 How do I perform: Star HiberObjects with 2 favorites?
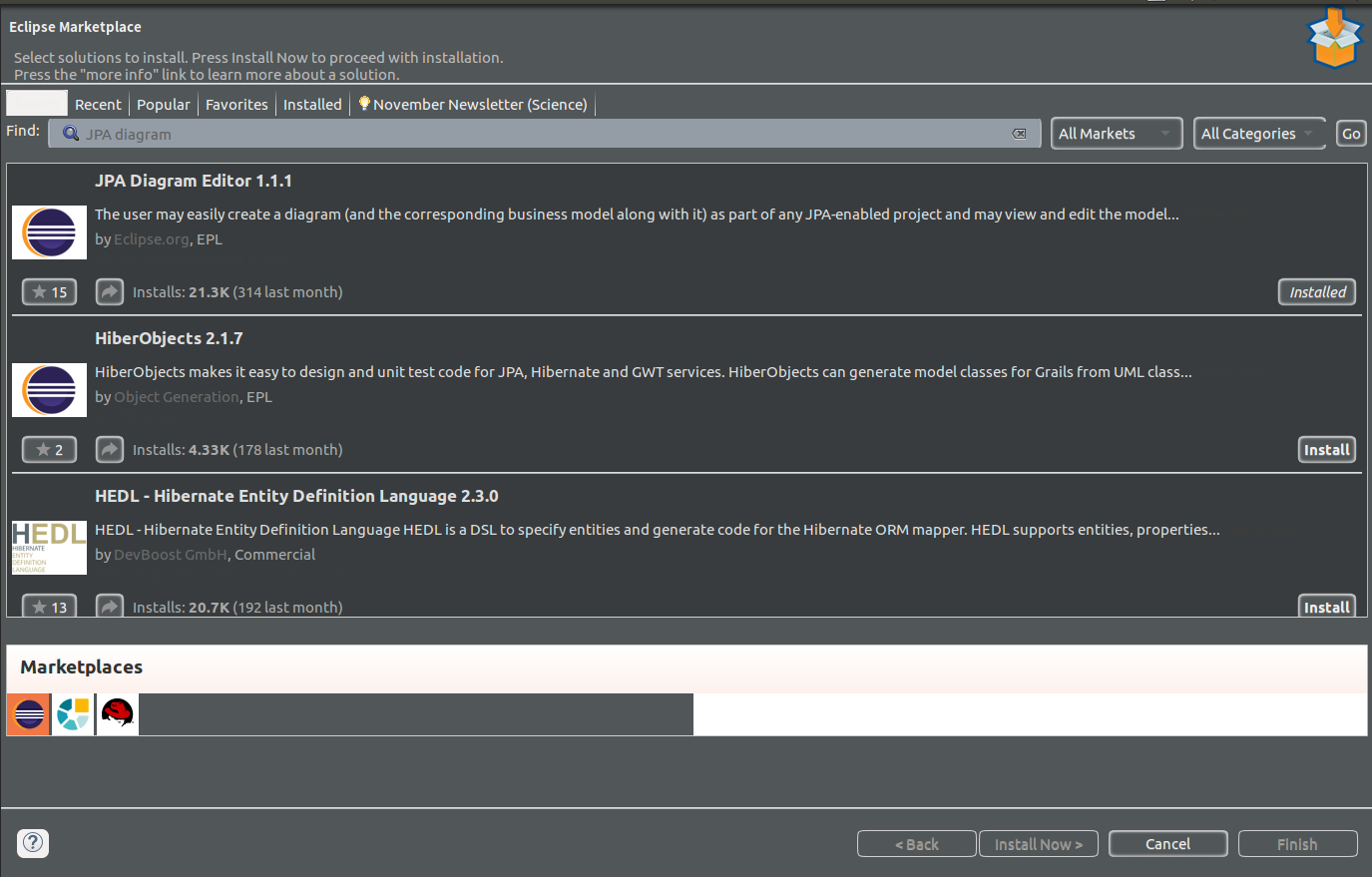[x=50, y=449]
